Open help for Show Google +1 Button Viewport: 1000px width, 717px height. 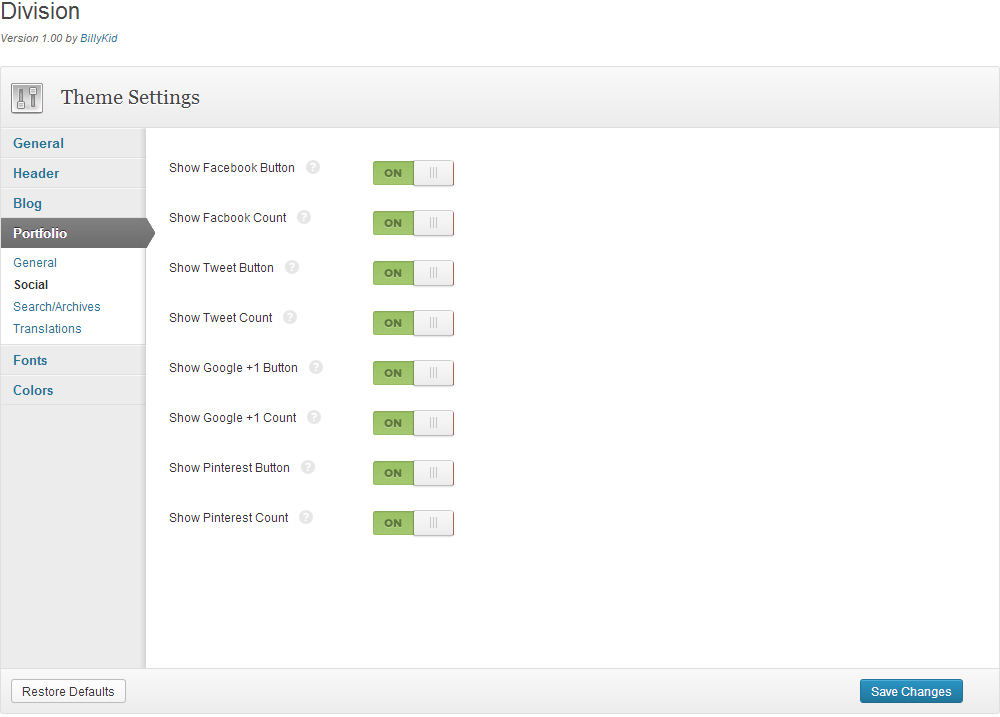click(316, 367)
